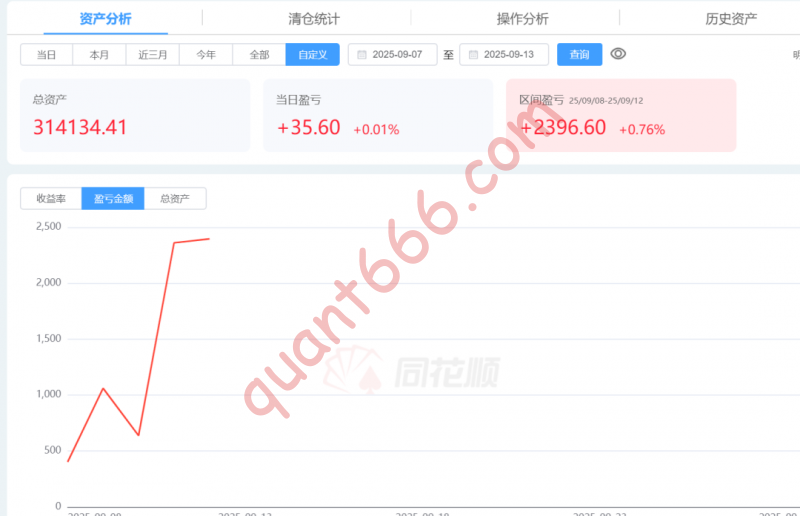Select 全部 time range
Screen dimensions: 800x516
[x=259, y=55]
